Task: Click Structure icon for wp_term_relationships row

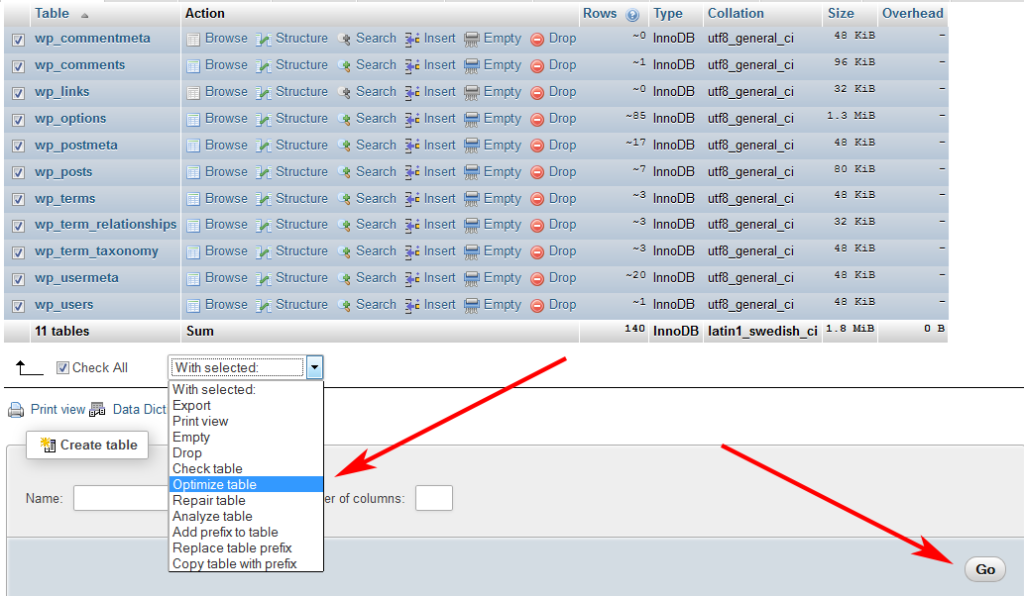Action: point(263,225)
